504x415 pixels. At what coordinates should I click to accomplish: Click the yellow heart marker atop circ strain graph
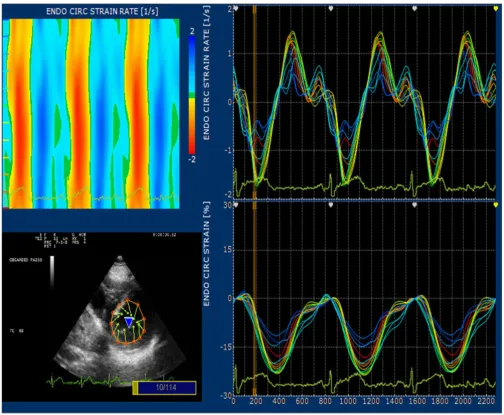pos(496,205)
